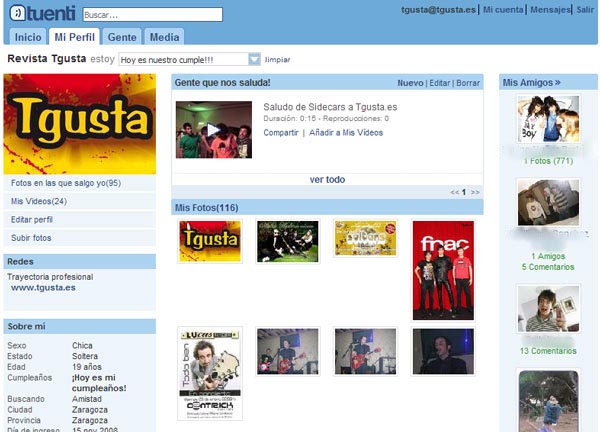Play the Saludo de Sidecars video
Viewport: 600px width, 432px height.
click(x=213, y=129)
